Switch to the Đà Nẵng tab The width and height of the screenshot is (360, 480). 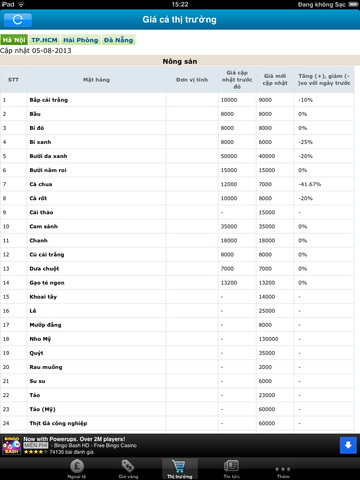point(118,40)
